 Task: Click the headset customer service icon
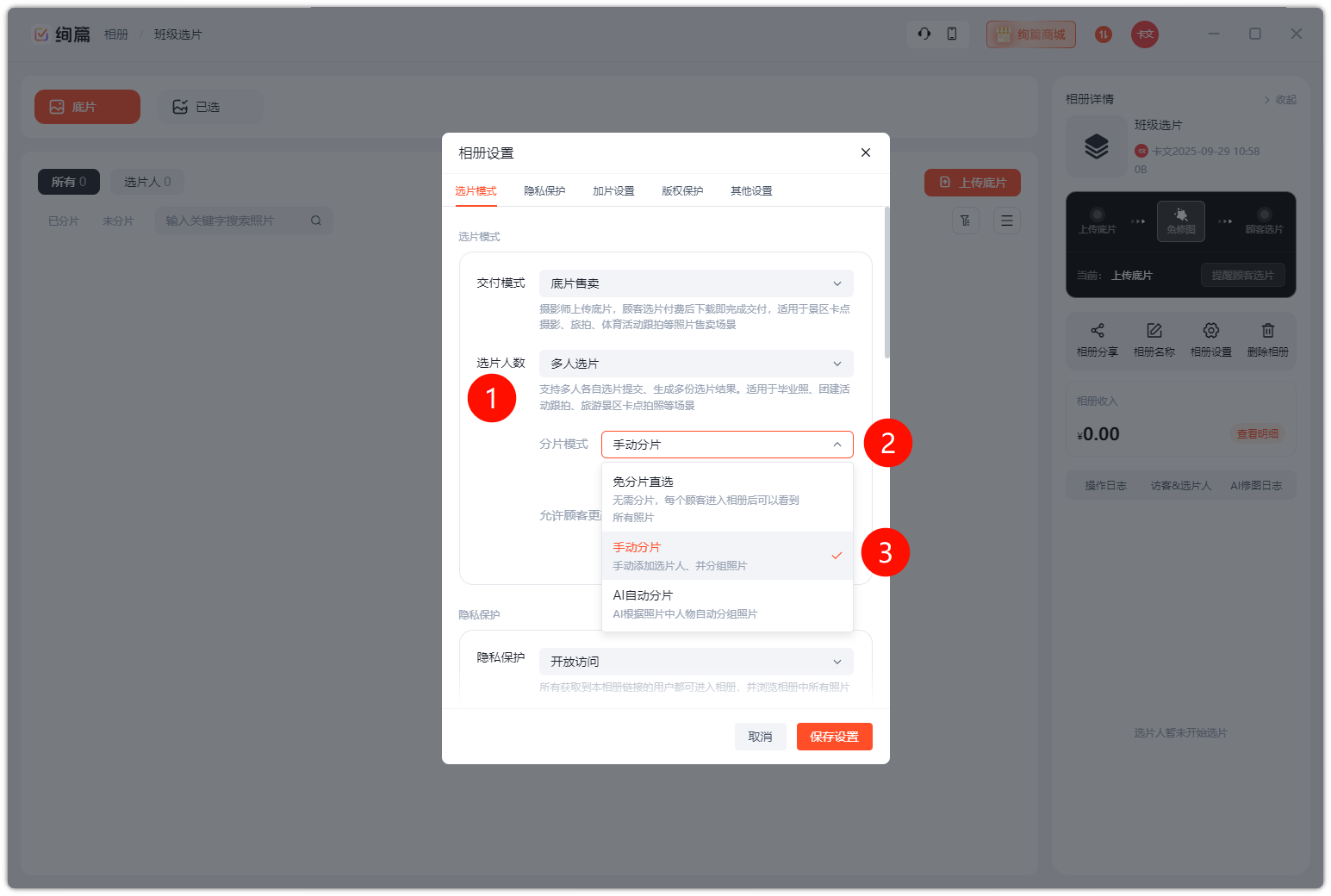pos(924,34)
